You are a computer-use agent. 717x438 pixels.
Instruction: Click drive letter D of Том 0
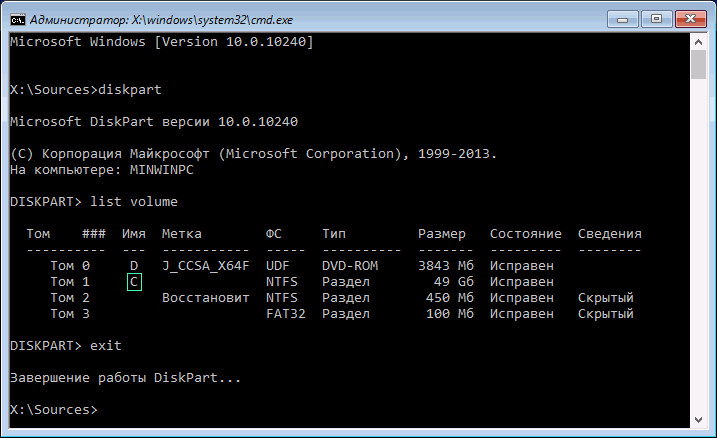click(134, 266)
